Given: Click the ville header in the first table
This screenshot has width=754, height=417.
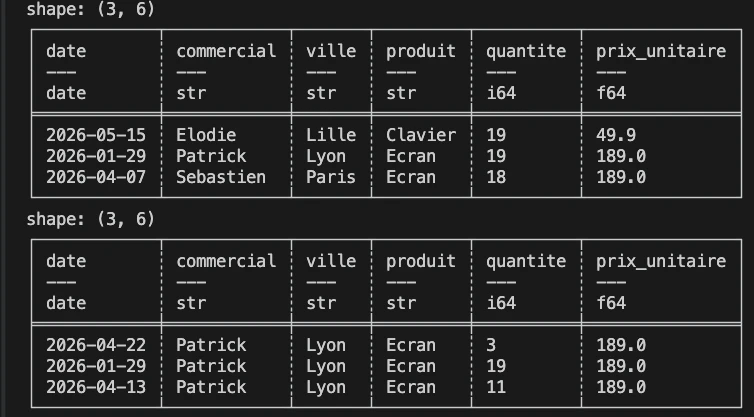Looking at the screenshot, I should click(331, 51).
